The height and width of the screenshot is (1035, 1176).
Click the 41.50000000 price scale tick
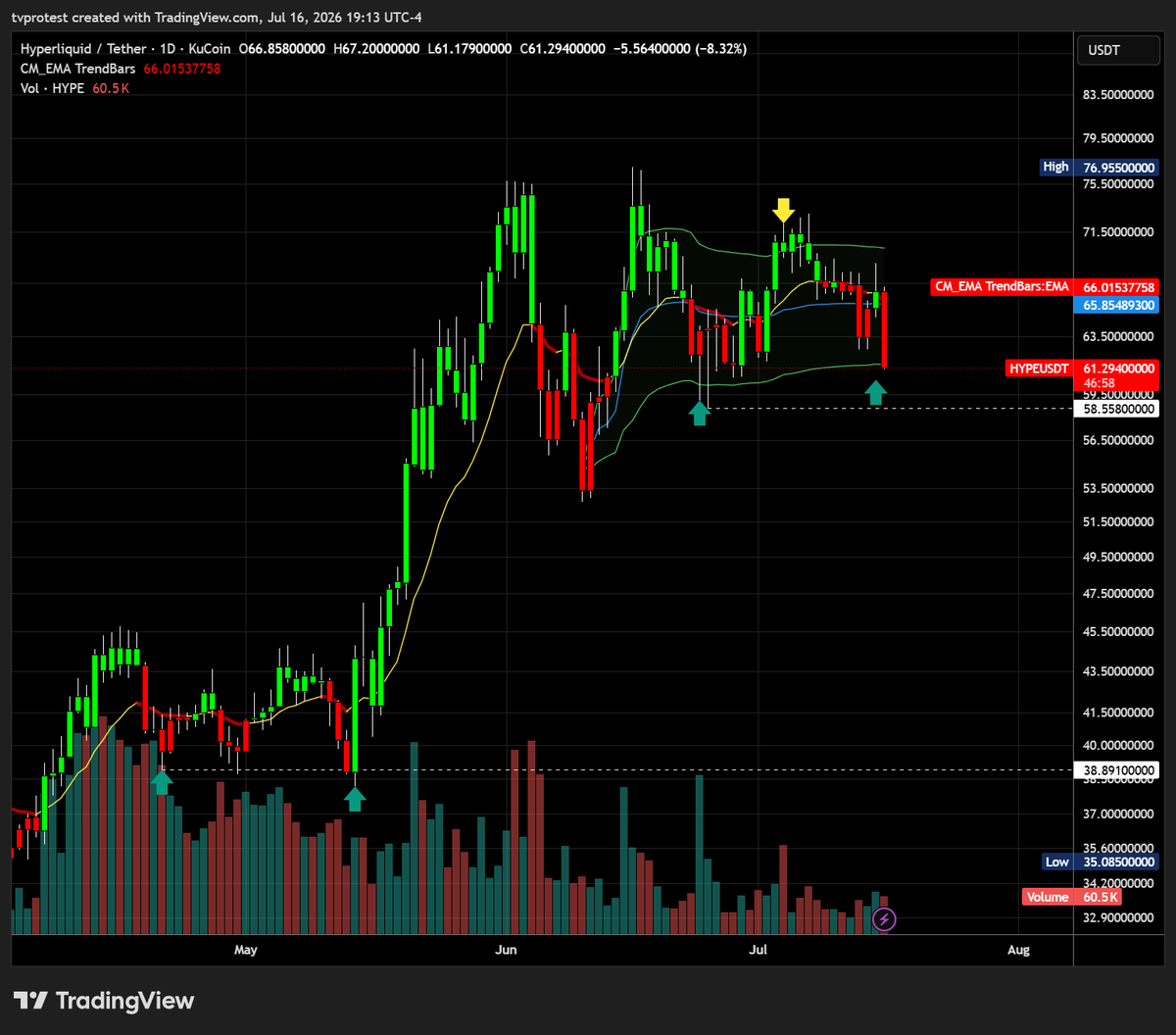coord(1120,714)
